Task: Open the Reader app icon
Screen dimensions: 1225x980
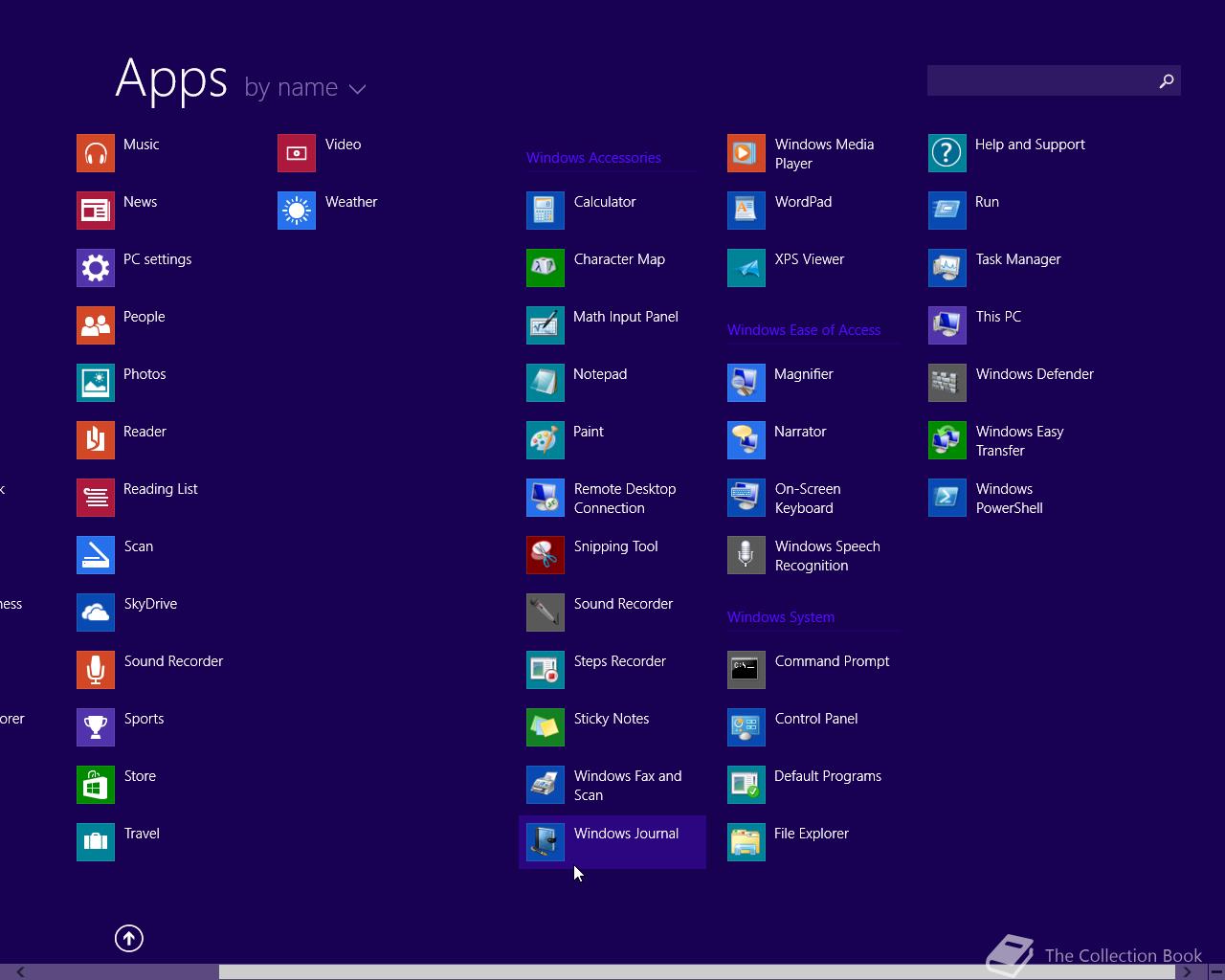Action: click(x=96, y=440)
